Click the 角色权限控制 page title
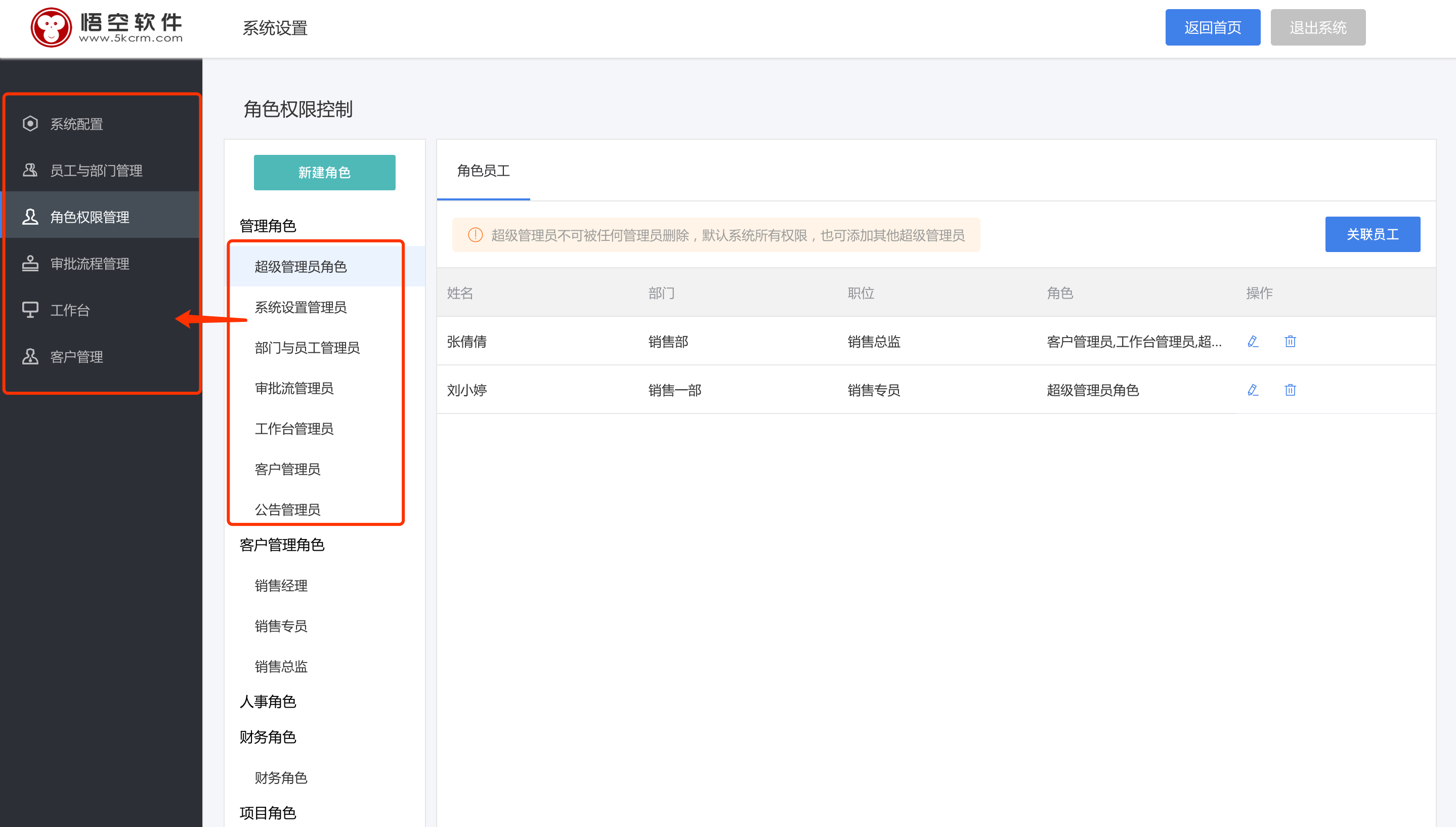Viewport: 1456px width, 827px height. [x=298, y=109]
